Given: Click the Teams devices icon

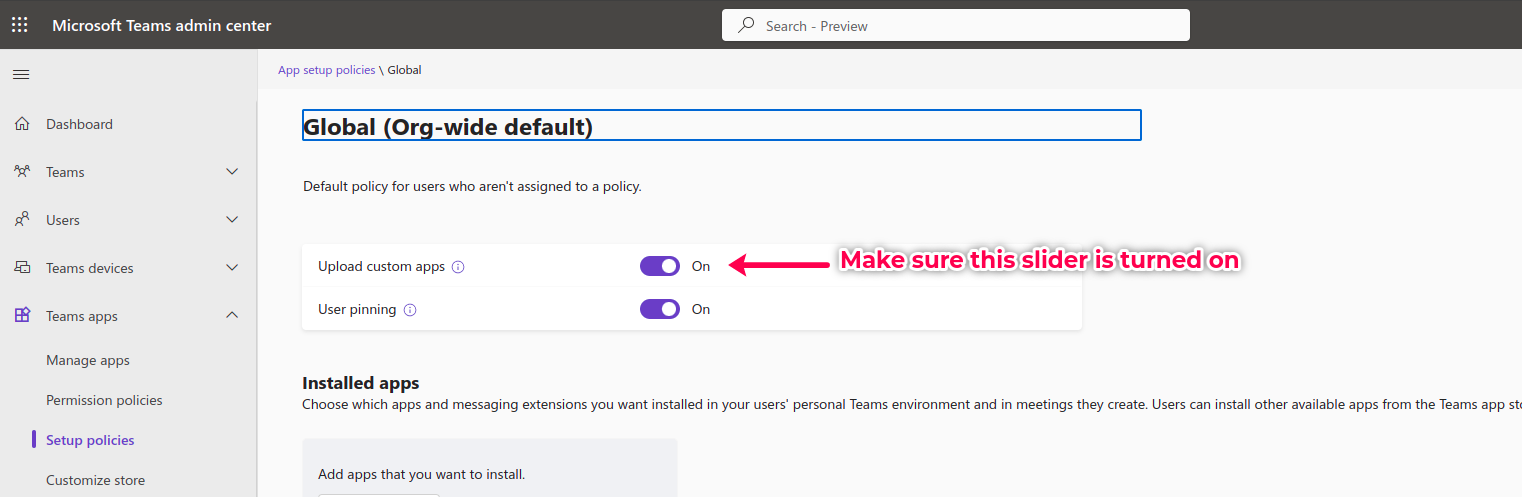Looking at the screenshot, I should point(22,268).
